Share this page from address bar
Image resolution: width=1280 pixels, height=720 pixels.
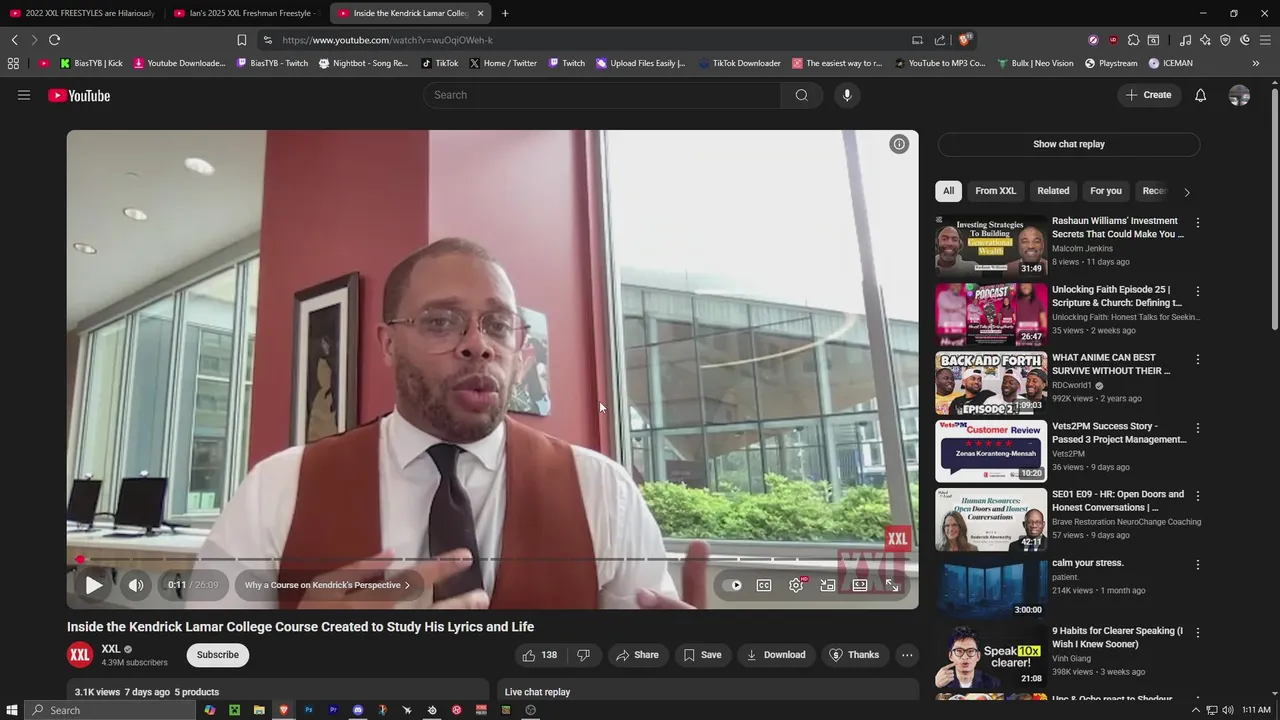coord(940,40)
